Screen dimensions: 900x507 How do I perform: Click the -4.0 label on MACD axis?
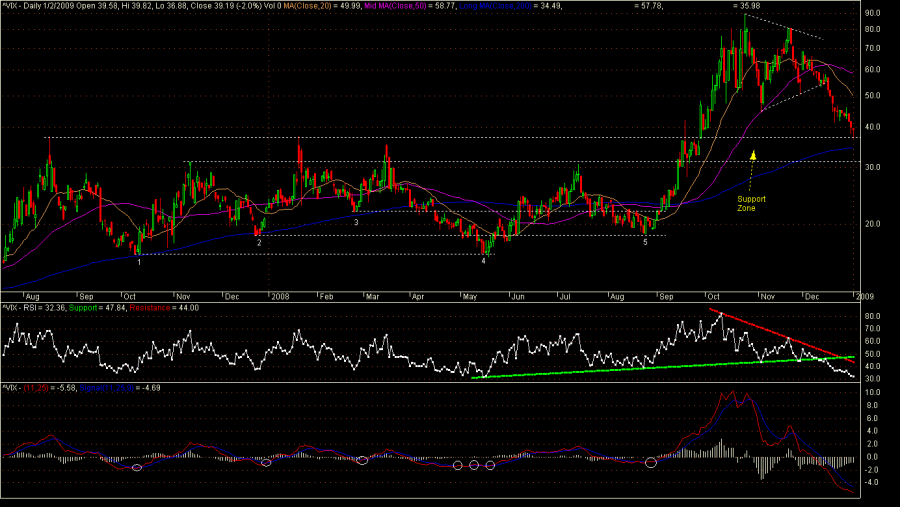point(871,483)
